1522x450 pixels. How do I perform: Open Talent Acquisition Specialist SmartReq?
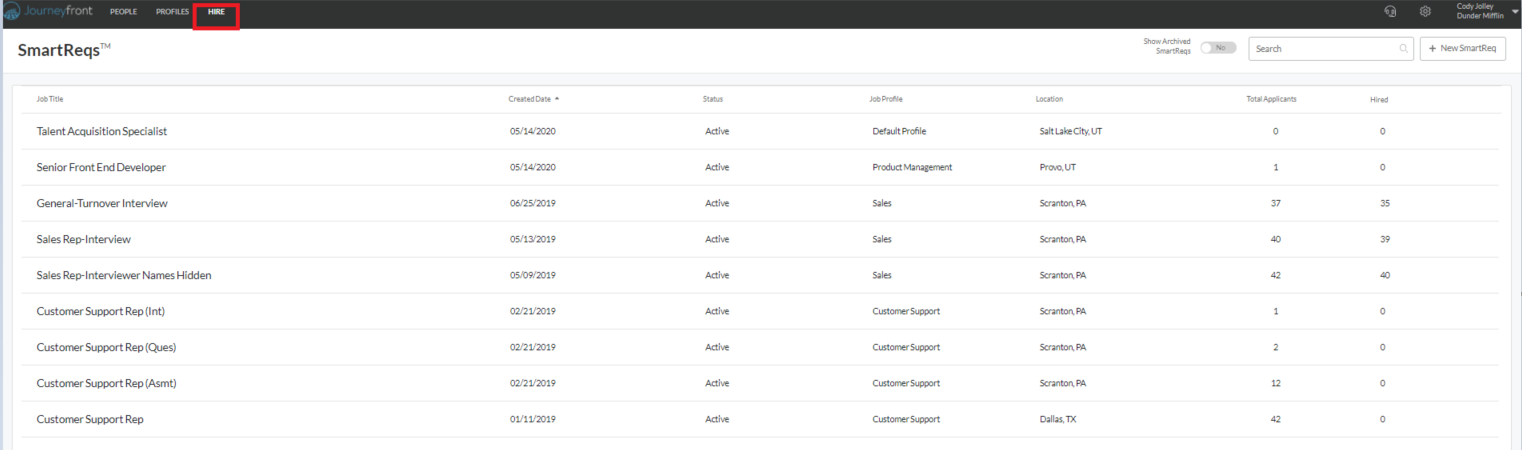(102, 131)
